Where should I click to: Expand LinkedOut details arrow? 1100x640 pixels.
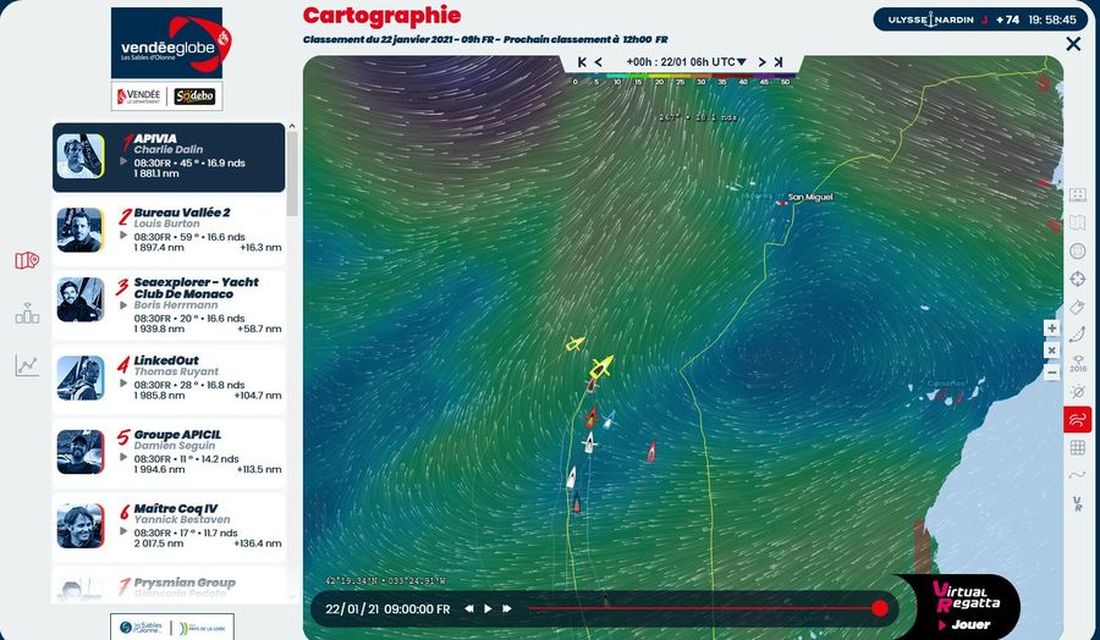pos(123,383)
